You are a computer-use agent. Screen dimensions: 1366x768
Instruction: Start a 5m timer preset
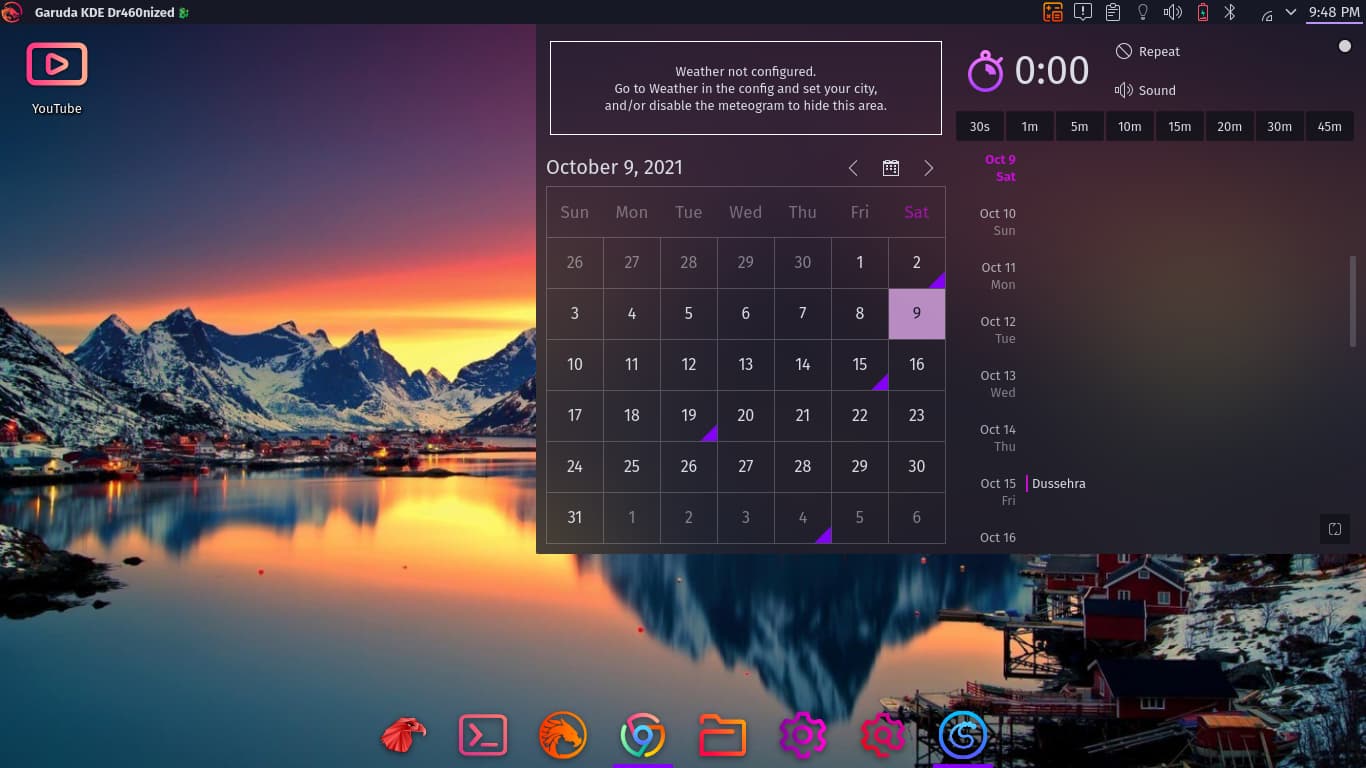pos(1080,126)
